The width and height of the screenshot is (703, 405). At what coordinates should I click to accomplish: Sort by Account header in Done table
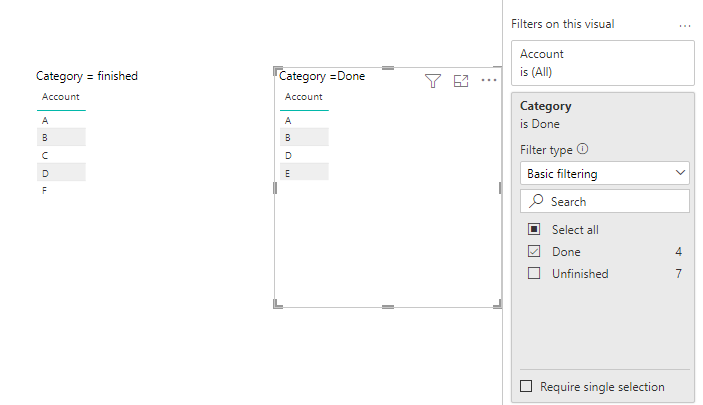304,97
